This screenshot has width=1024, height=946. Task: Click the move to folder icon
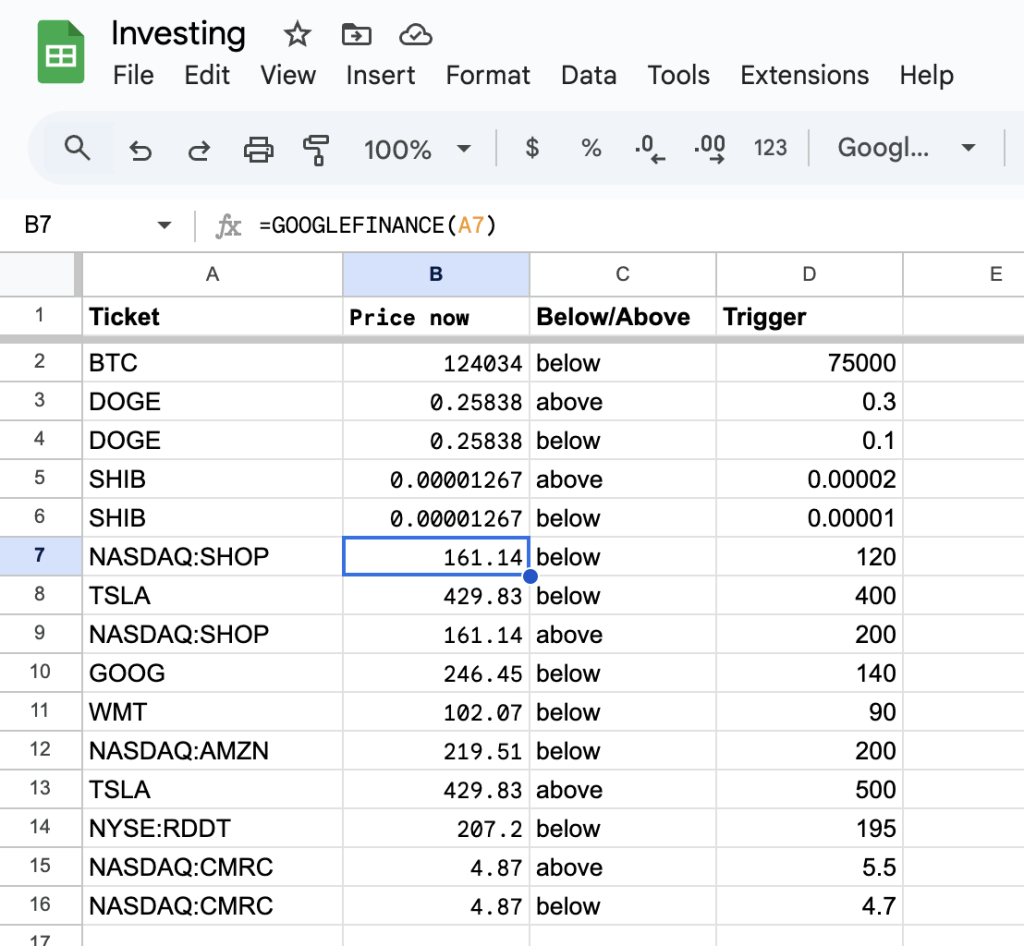coord(356,35)
